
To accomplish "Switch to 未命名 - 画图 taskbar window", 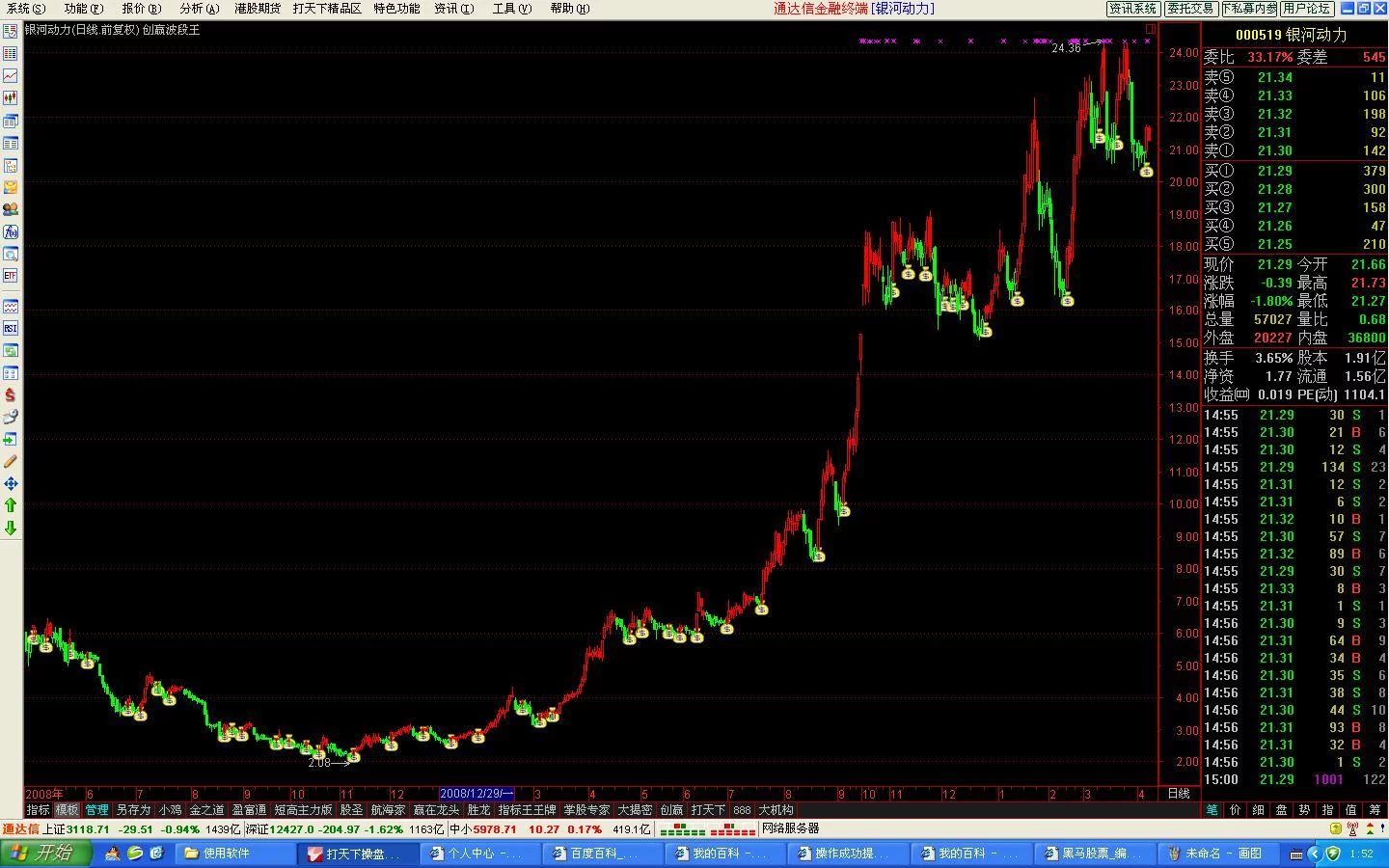I will tap(1218, 854).
